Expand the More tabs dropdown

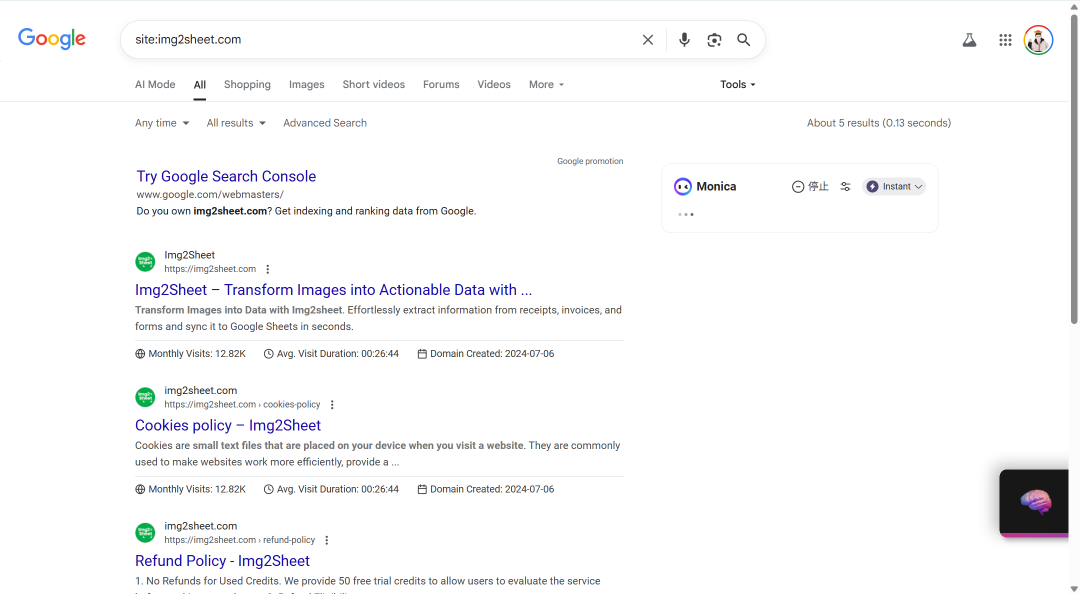pos(546,84)
